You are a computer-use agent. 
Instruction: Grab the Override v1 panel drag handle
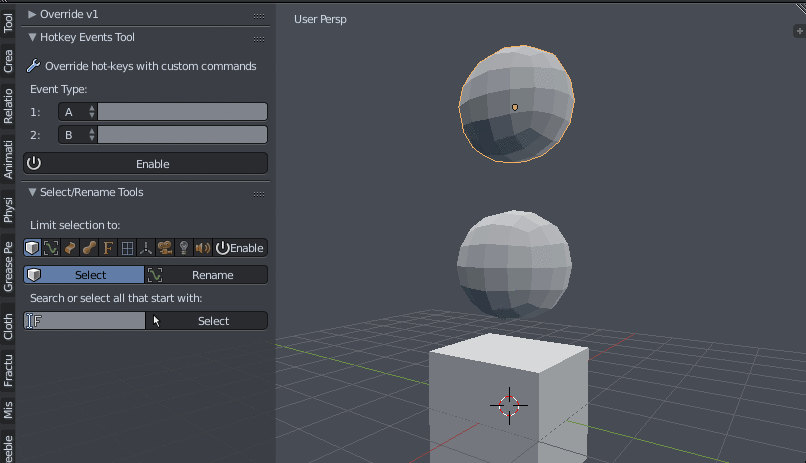coord(259,16)
